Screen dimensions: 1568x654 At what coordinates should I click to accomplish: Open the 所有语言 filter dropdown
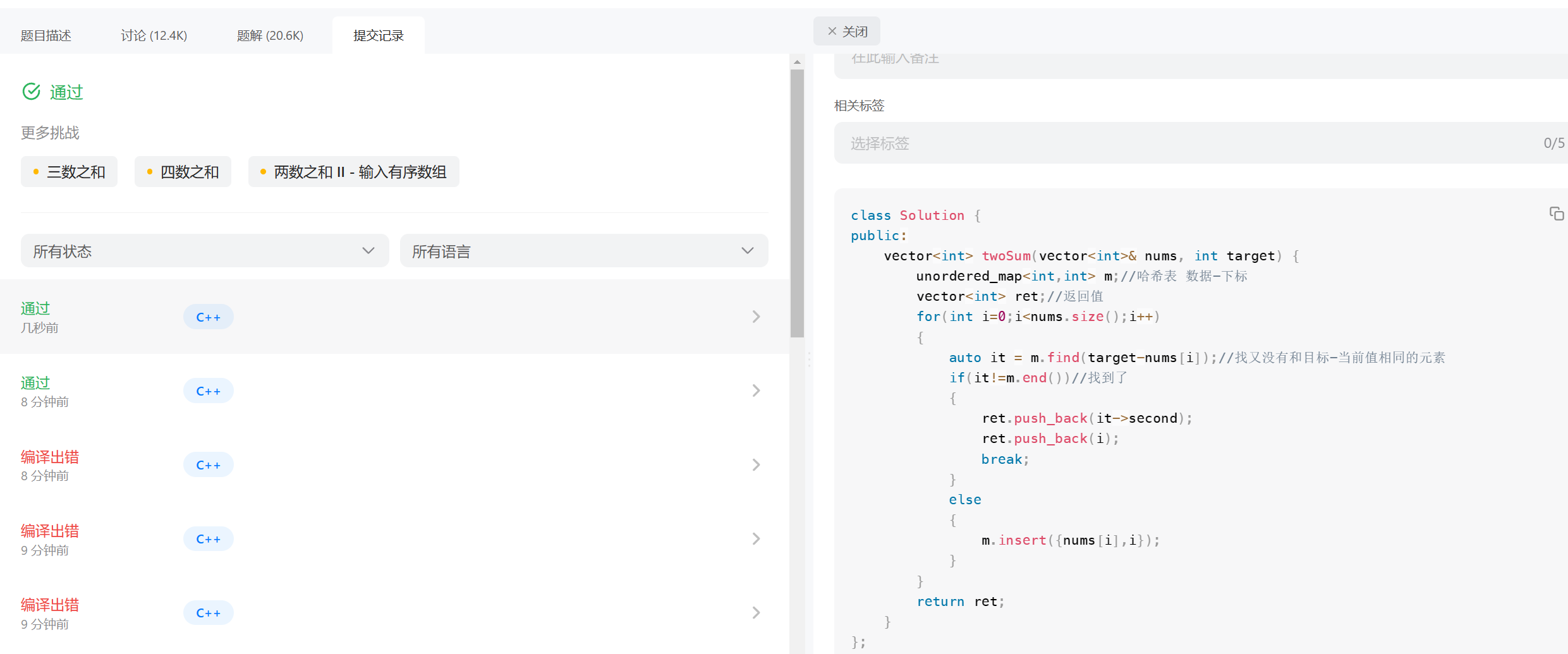coord(584,251)
